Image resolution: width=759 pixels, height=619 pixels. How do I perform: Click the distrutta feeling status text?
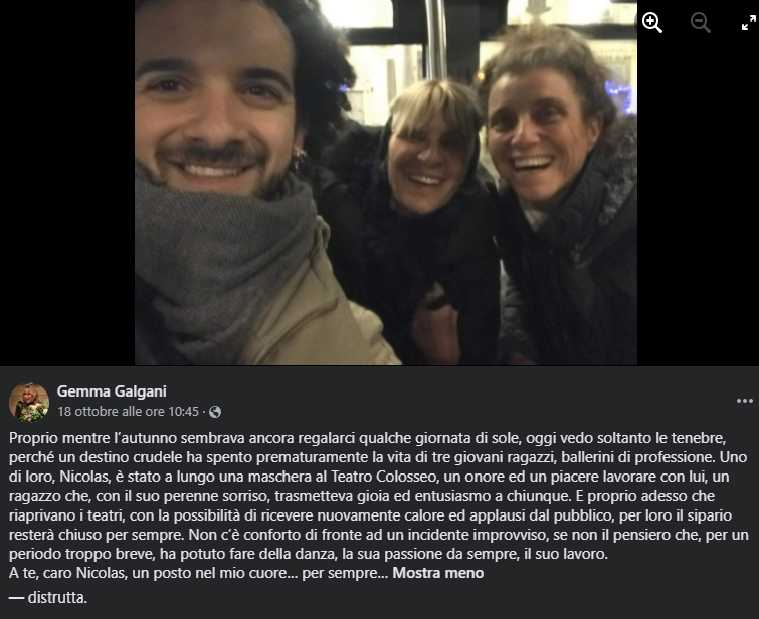57,598
